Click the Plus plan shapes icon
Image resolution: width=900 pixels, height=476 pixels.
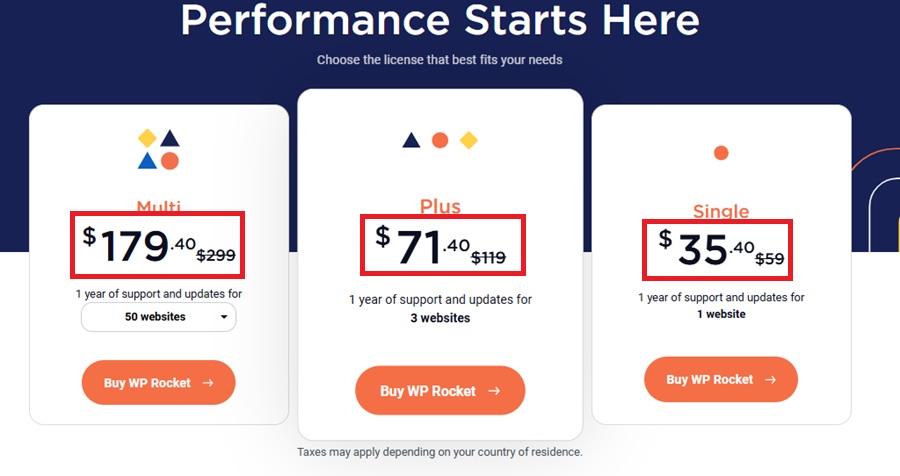(x=440, y=141)
